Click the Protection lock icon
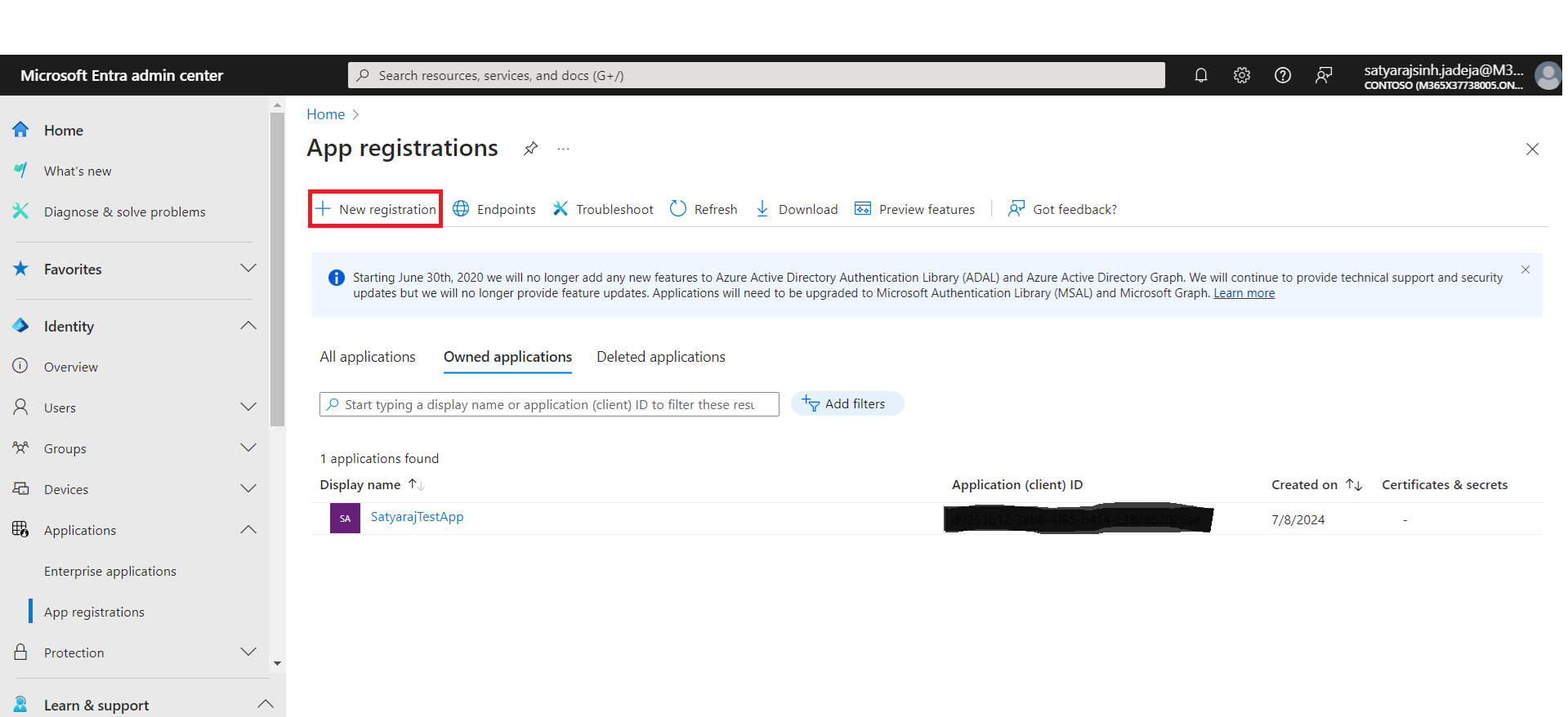The height and width of the screenshot is (717, 1568). point(20,652)
